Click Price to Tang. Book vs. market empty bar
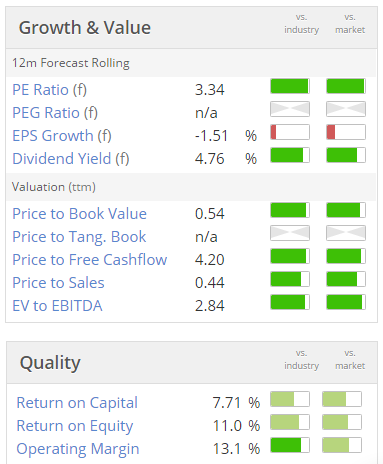 point(346,233)
